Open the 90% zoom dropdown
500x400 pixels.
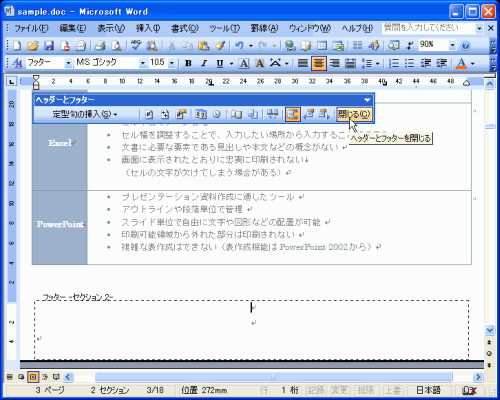coord(452,45)
